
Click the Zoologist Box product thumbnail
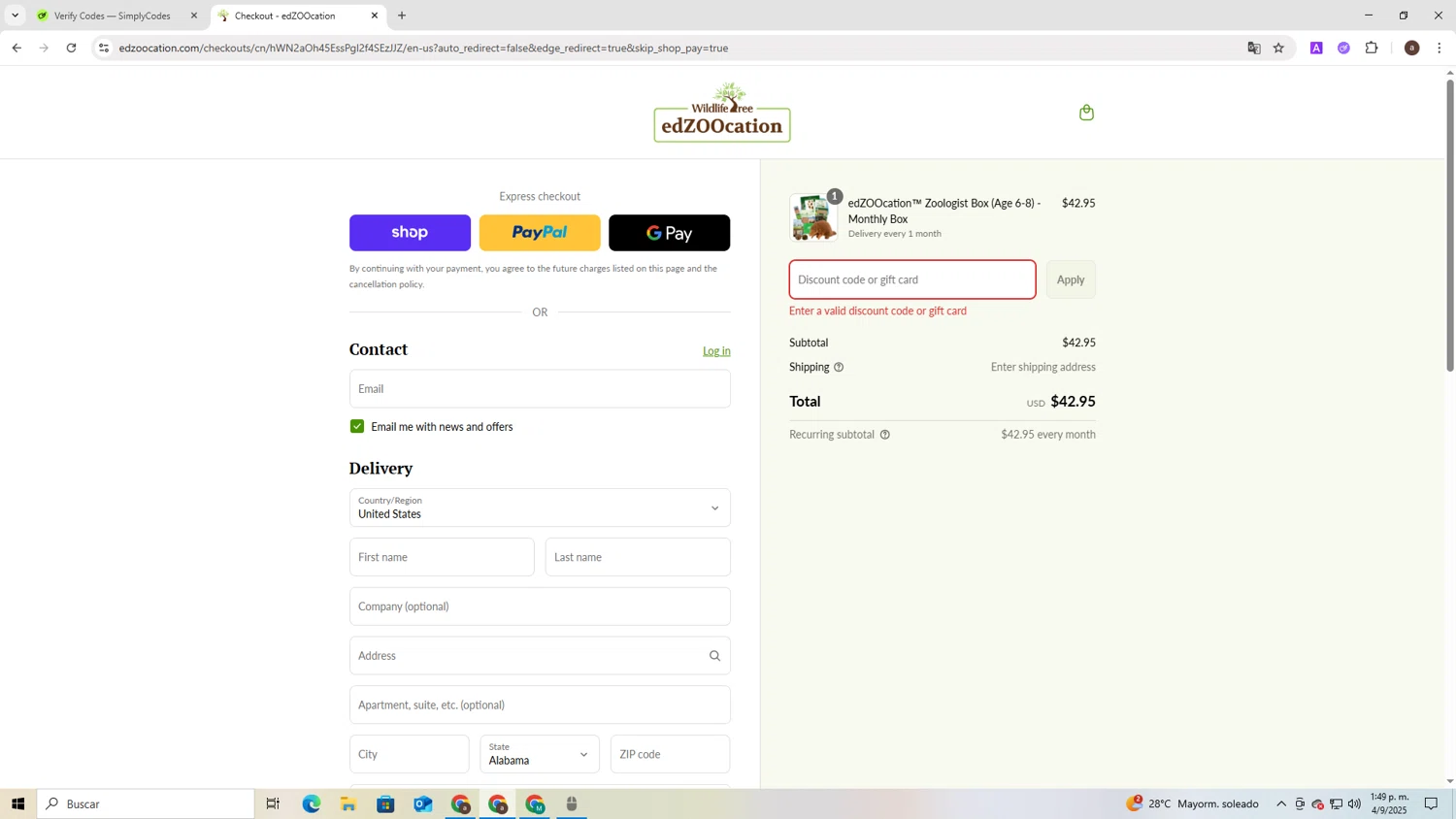tap(813, 217)
